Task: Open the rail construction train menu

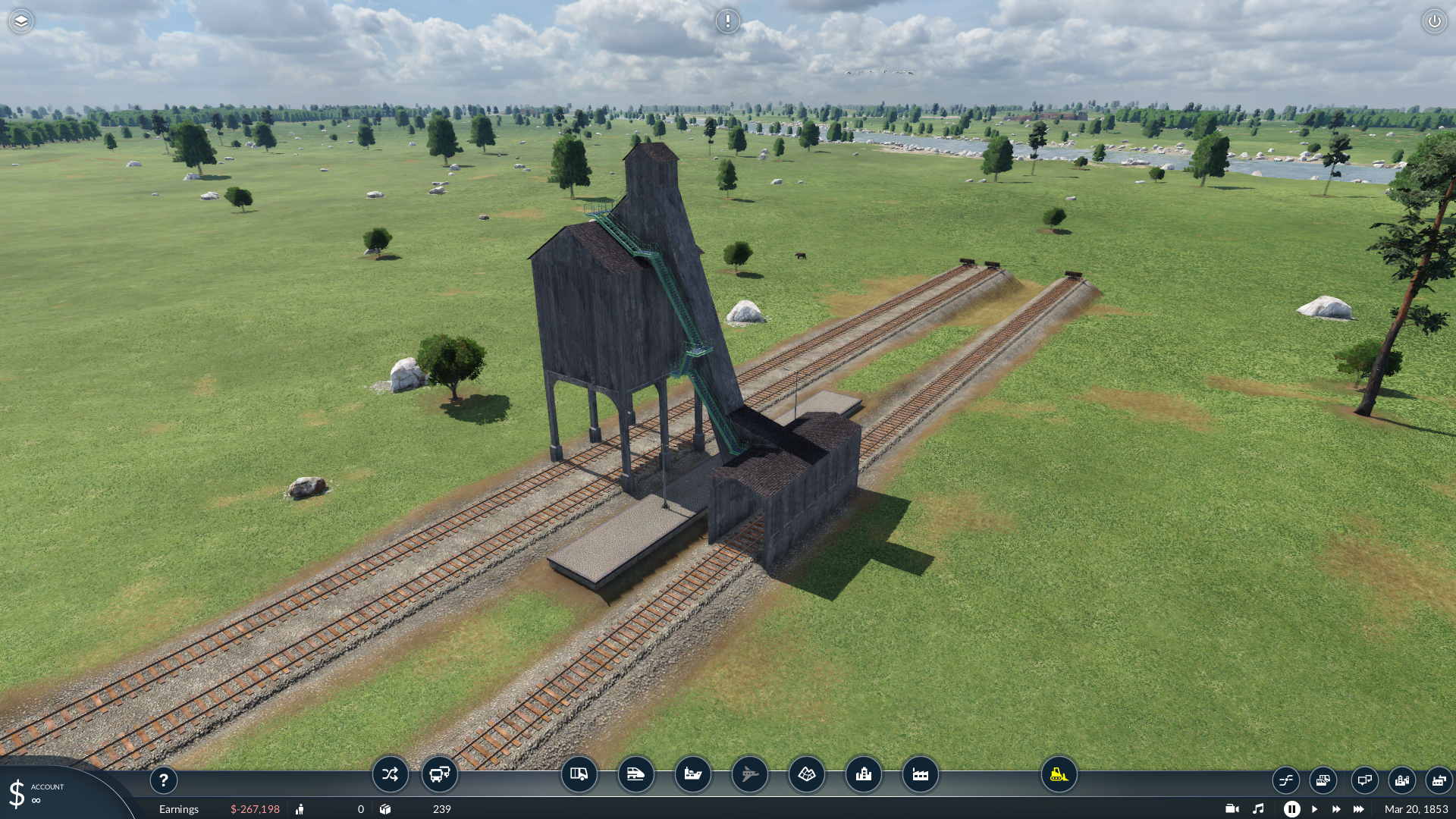Action: point(636,774)
